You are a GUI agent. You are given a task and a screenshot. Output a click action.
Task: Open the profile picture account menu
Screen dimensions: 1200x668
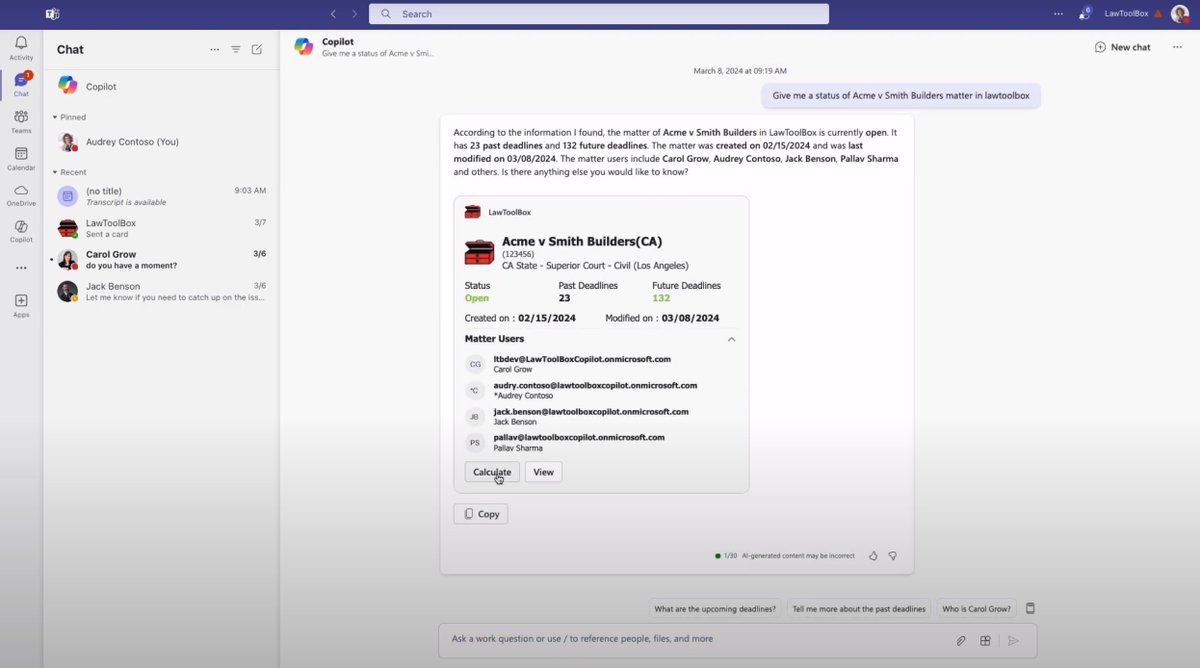(x=1180, y=14)
